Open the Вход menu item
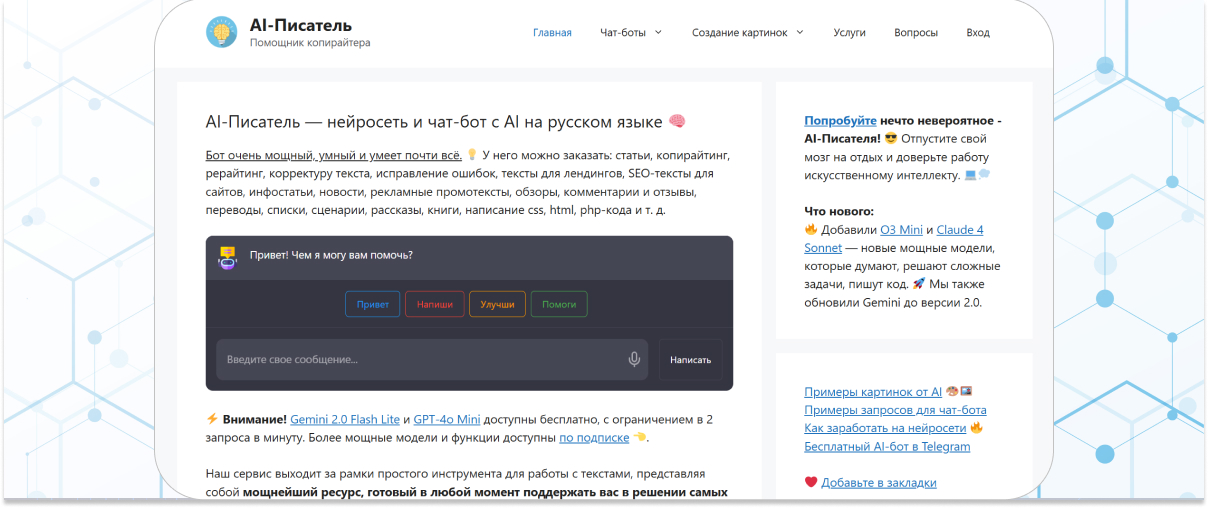This screenshot has width=1208, height=508. pyautogui.click(x=978, y=32)
